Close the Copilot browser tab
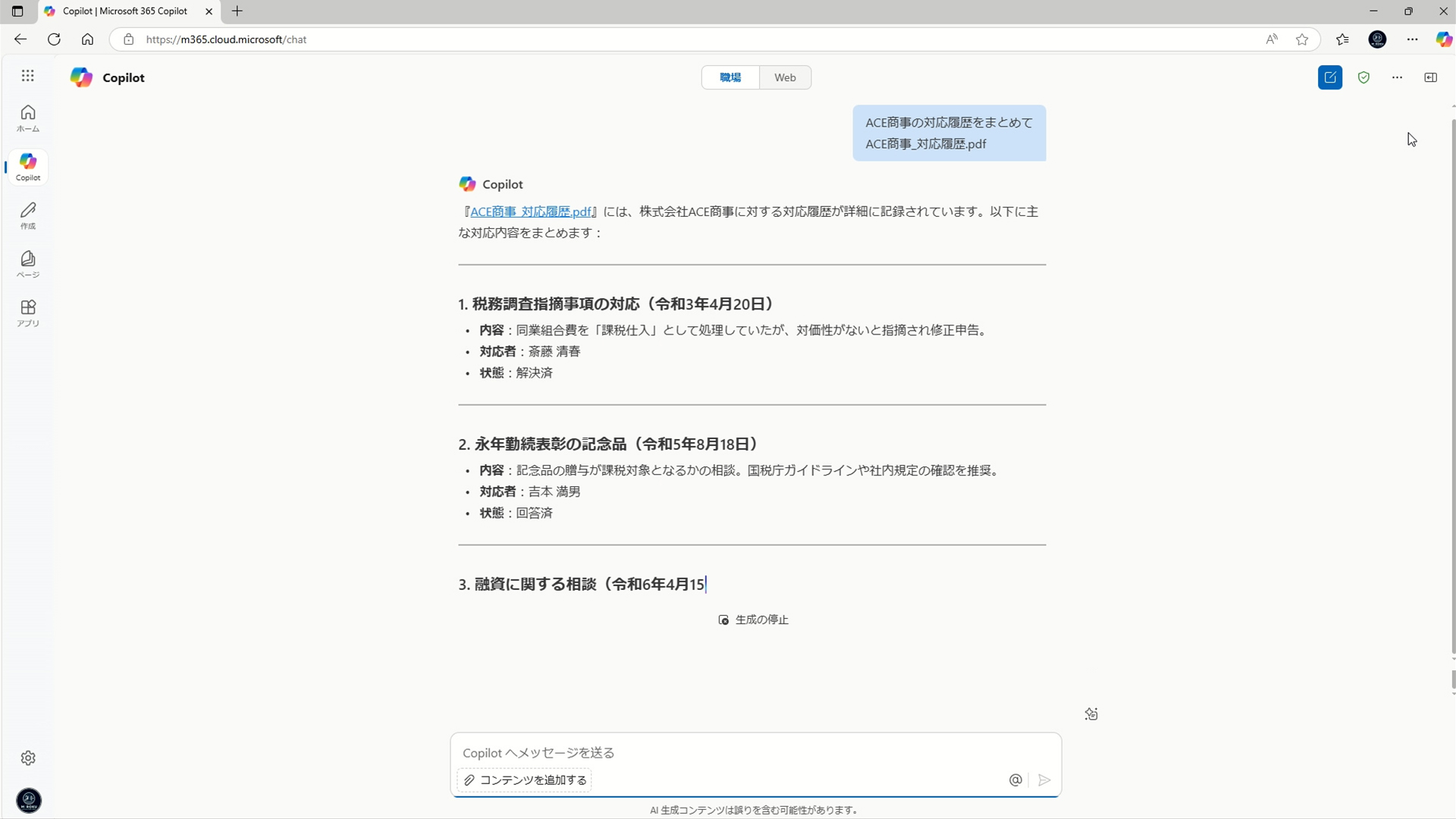The image size is (1456, 819). pyautogui.click(x=209, y=11)
